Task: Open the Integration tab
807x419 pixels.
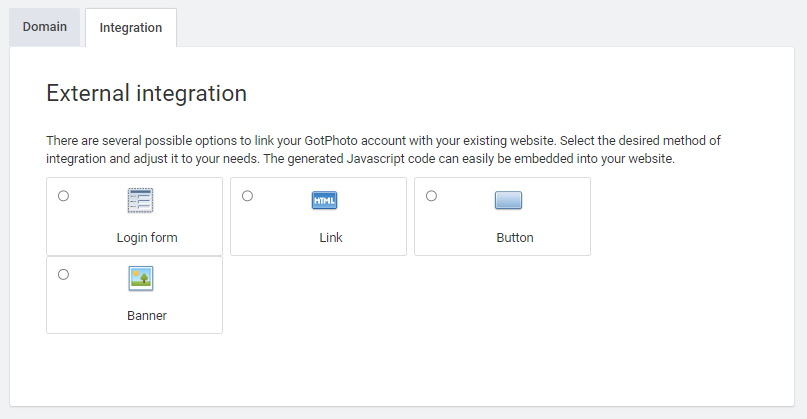Action: pos(131,28)
